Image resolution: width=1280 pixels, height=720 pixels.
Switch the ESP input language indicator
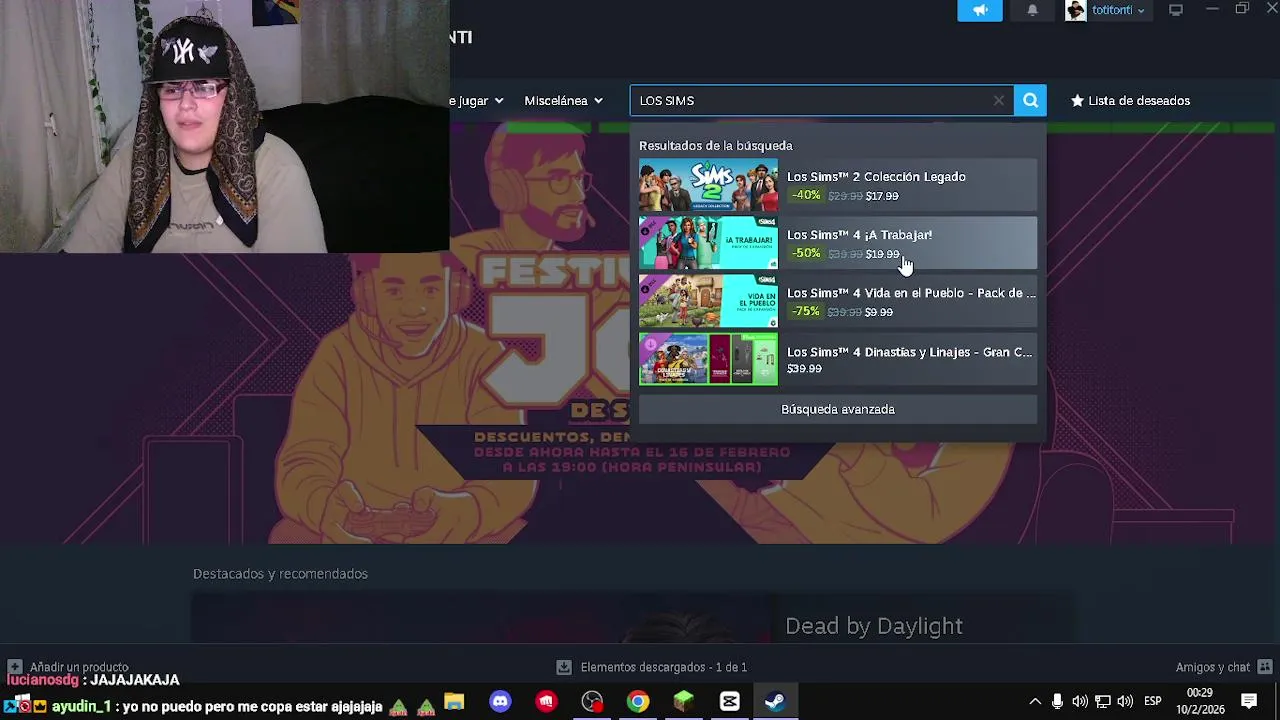click(1152, 701)
